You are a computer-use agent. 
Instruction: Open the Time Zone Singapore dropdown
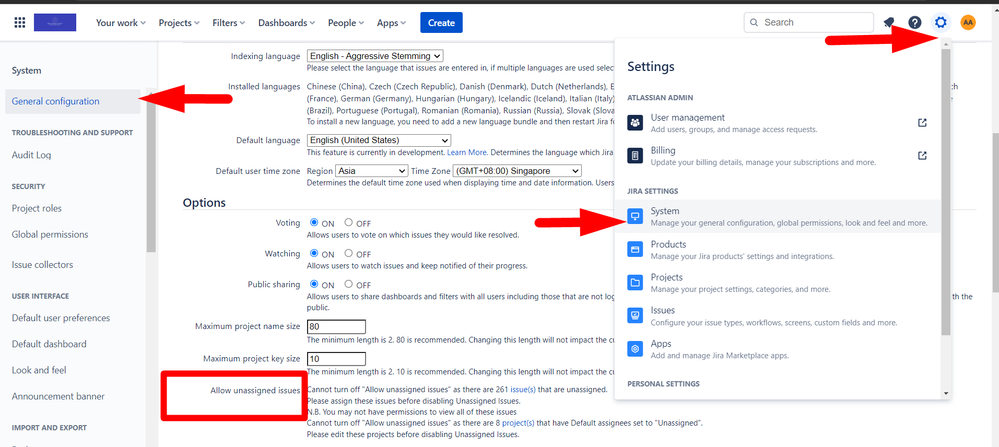[x=517, y=171]
